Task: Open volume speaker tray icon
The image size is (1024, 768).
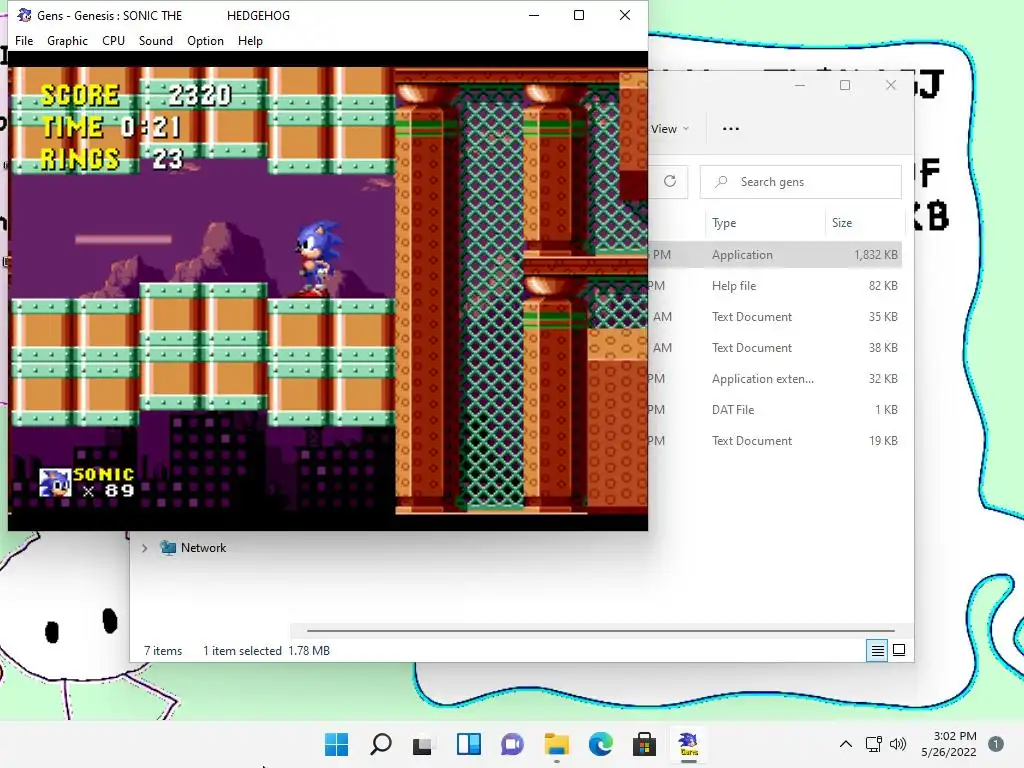Action: coord(898,744)
